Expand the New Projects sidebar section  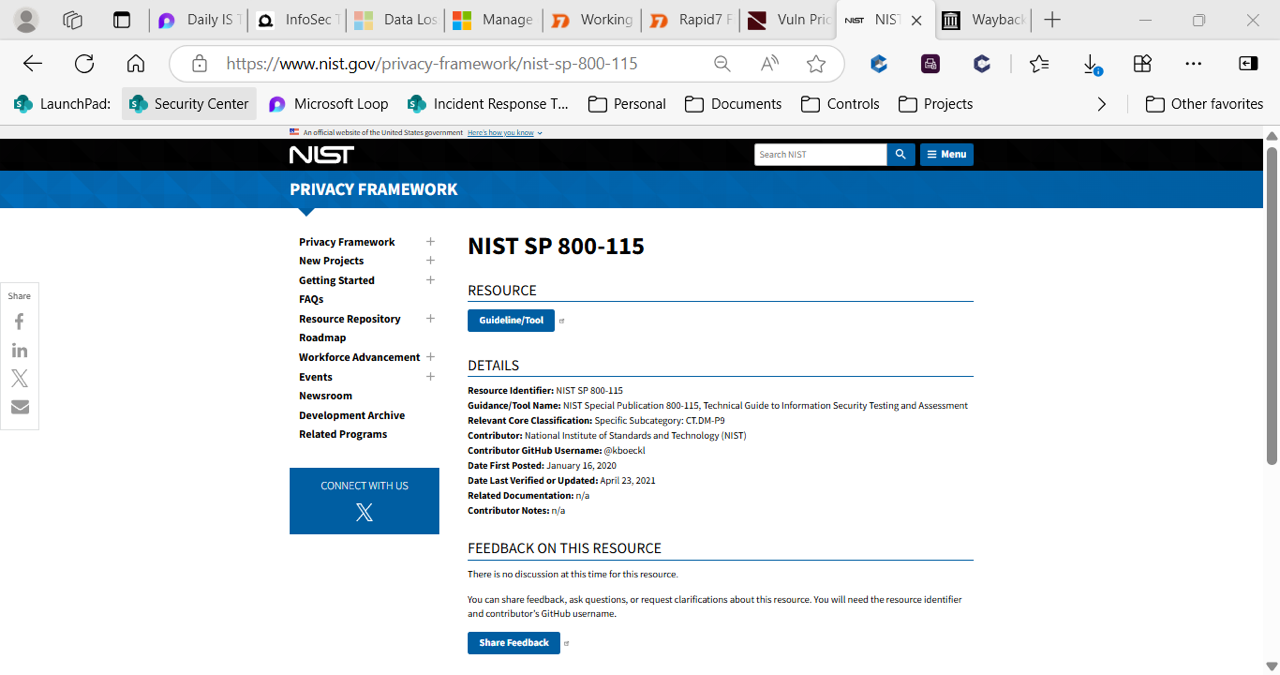point(430,261)
